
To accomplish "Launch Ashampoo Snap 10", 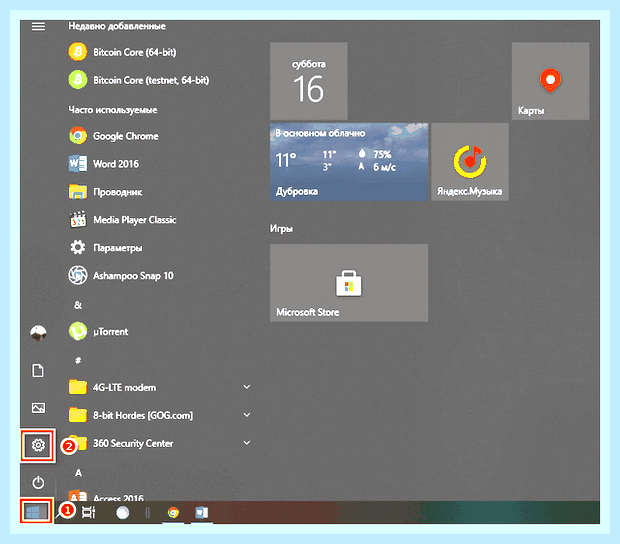I will tap(121, 276).
